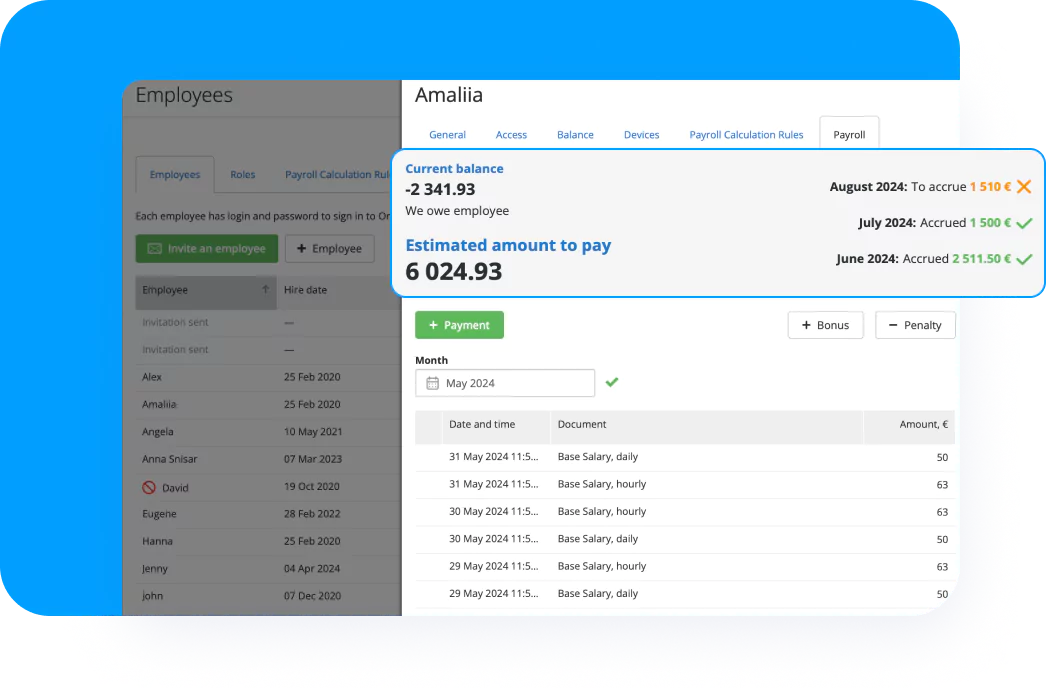Click the blocked icon next to David

tap(149, 488)
